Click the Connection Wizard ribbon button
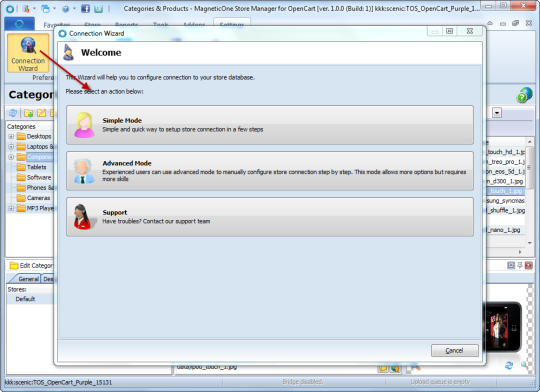540x392 pixels. [28, 53]
